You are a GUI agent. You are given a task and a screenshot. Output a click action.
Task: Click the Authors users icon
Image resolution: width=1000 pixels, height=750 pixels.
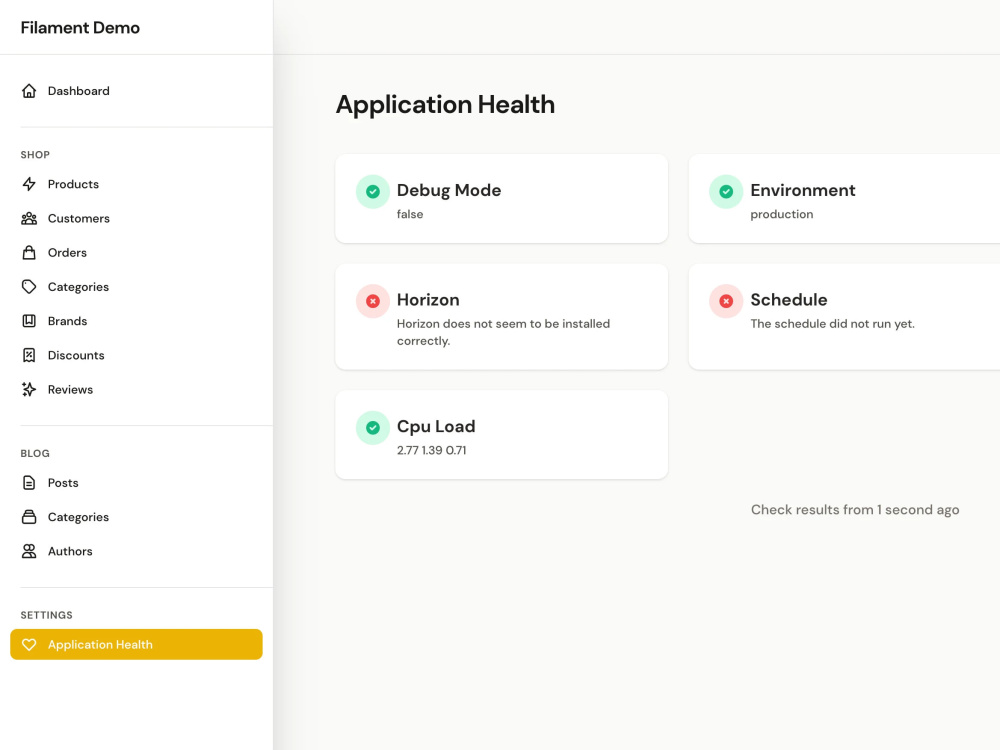pos(29,551)
